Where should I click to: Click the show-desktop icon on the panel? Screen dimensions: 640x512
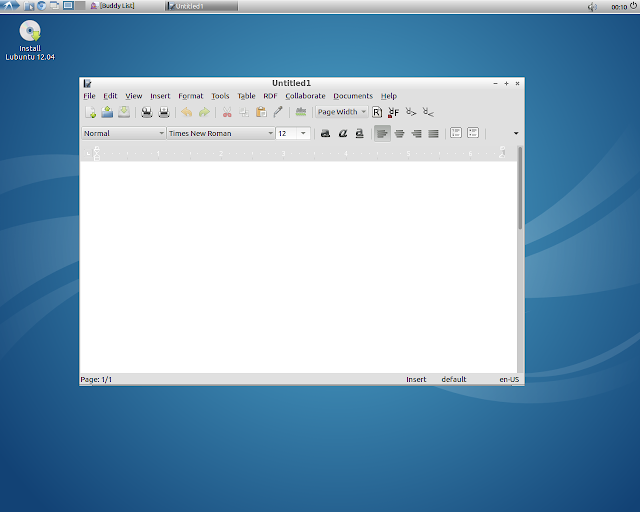coord(54,6)
